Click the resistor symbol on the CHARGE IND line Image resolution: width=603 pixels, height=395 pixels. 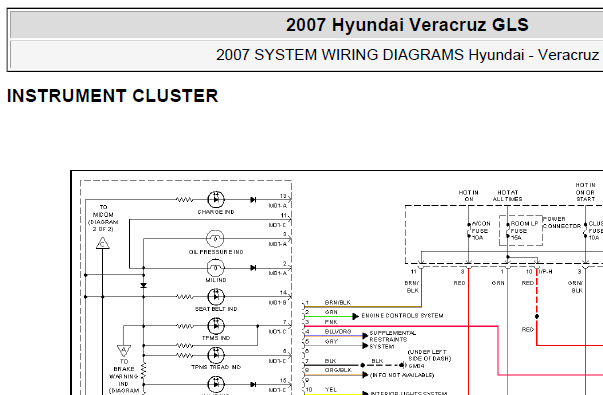(x=185, y=200)
